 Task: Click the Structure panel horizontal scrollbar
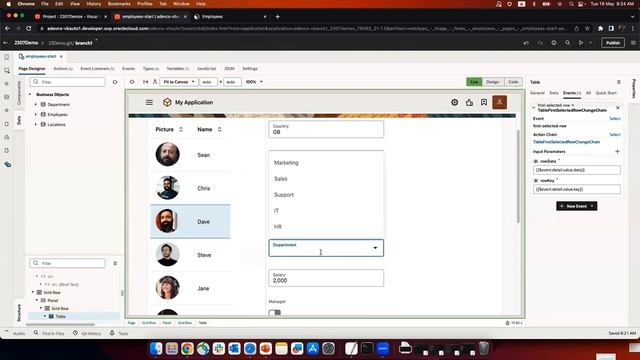60,324
